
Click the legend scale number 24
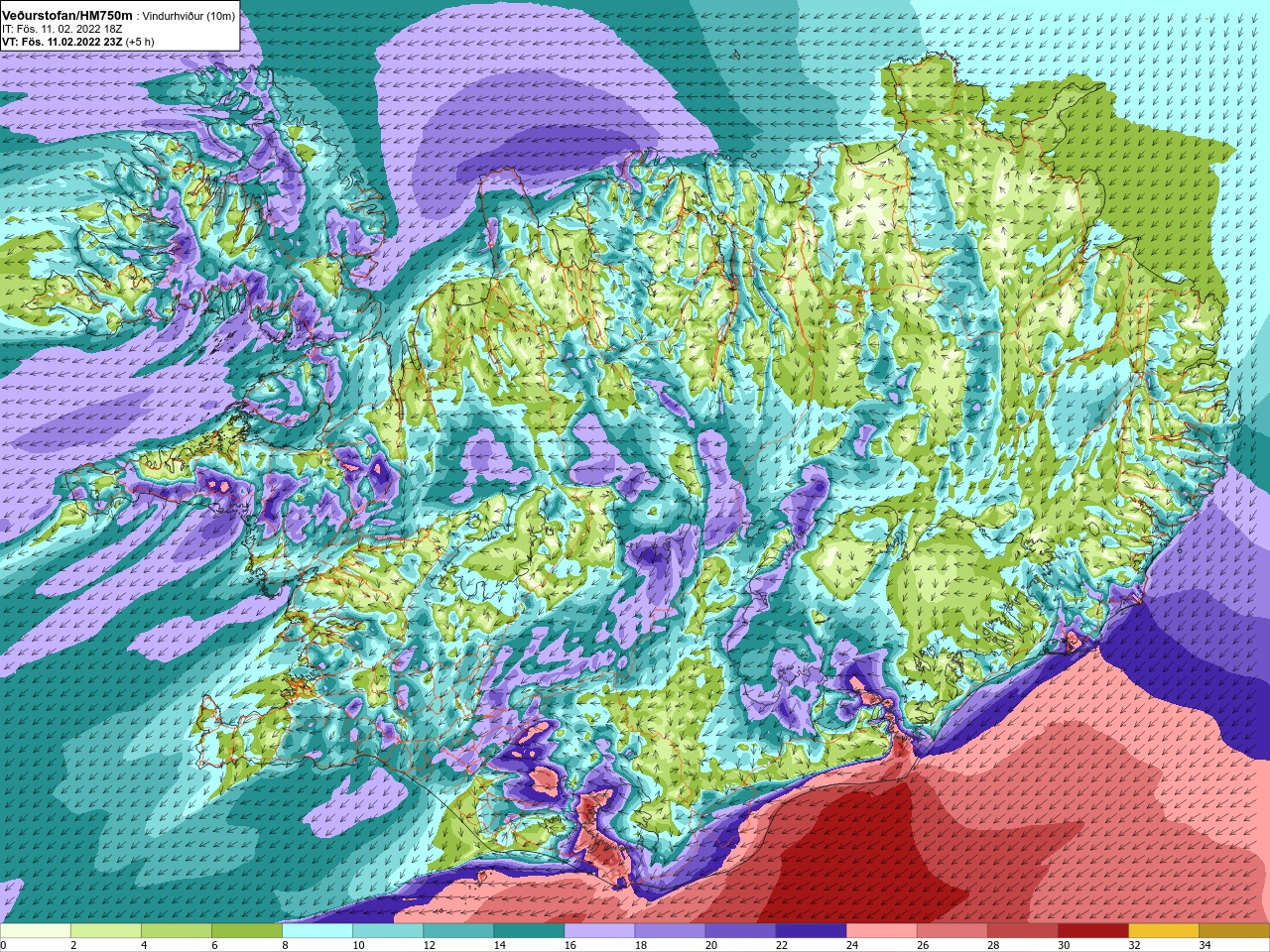[x=851, y=945]
